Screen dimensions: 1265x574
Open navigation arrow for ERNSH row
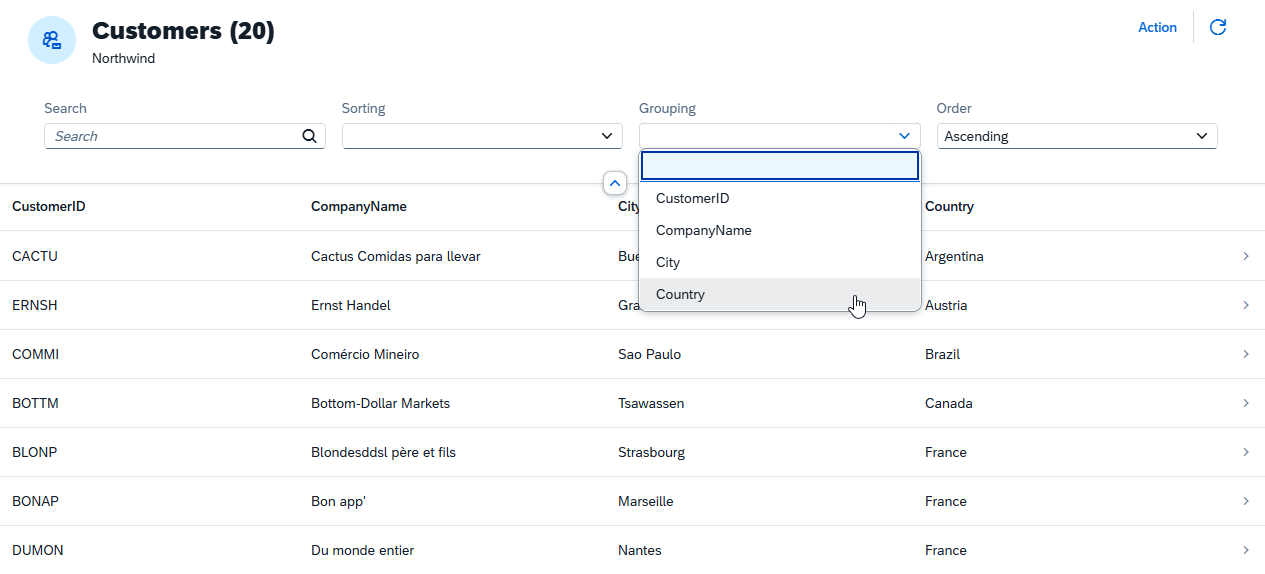click(x=1246, y=305)
